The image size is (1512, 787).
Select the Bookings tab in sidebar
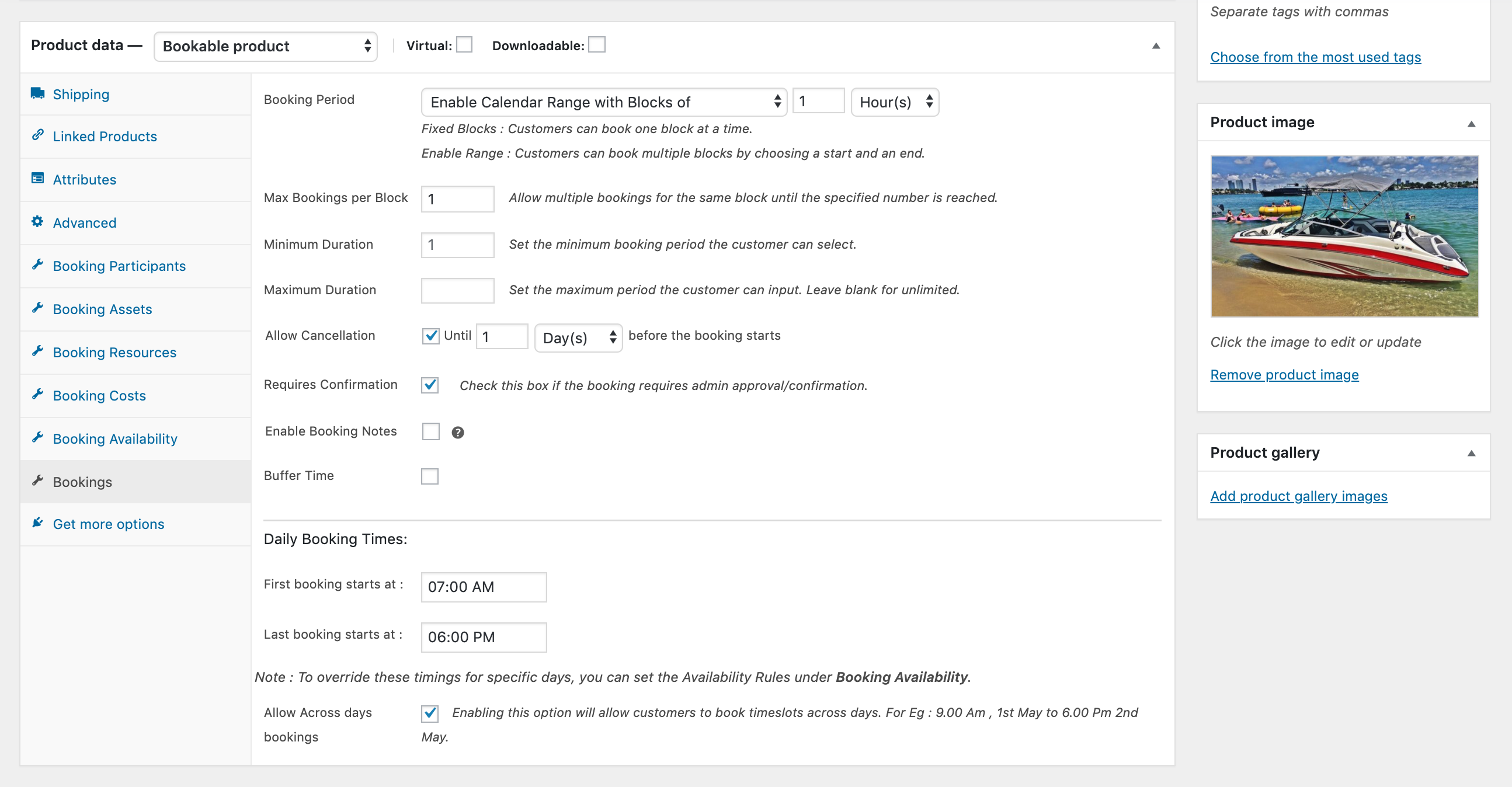click(82, 481)
